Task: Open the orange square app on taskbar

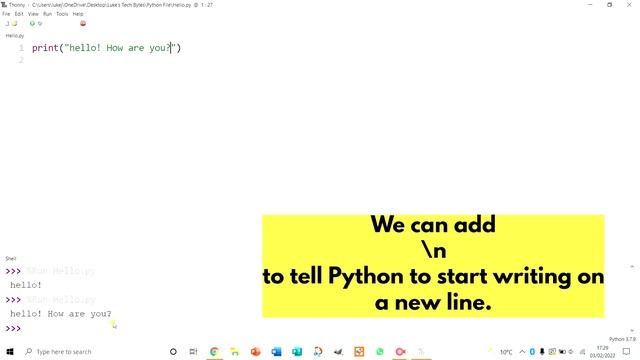Action: [359, 351]
